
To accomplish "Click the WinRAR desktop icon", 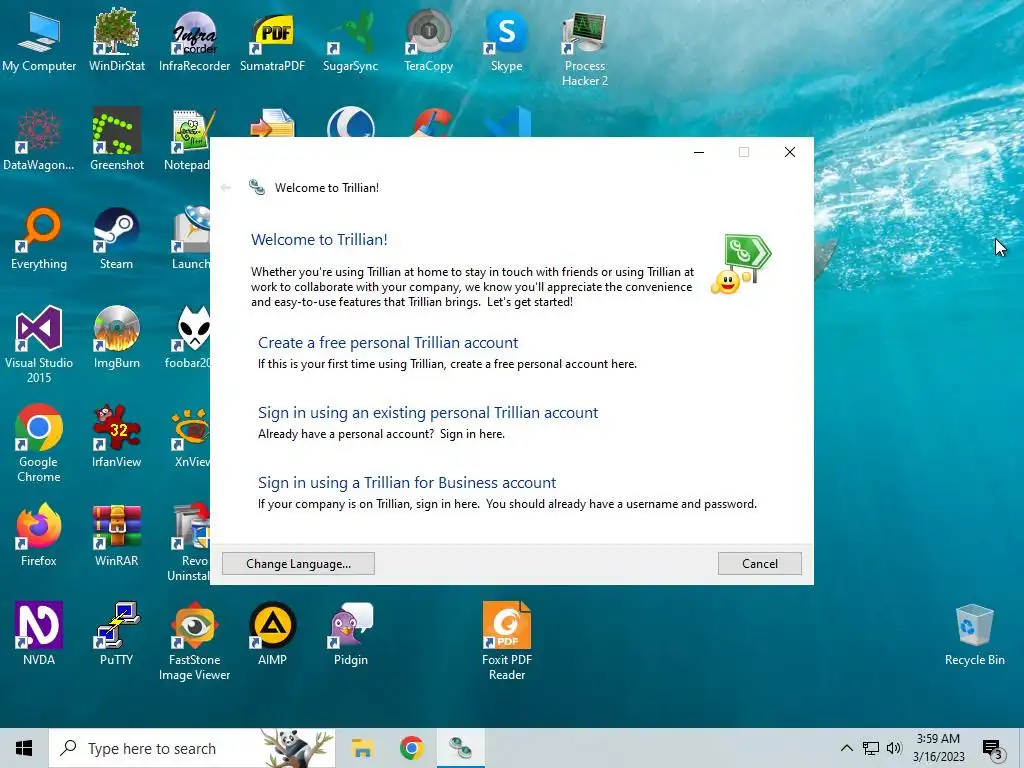I will pyautogui.click(x=116, y=536).
